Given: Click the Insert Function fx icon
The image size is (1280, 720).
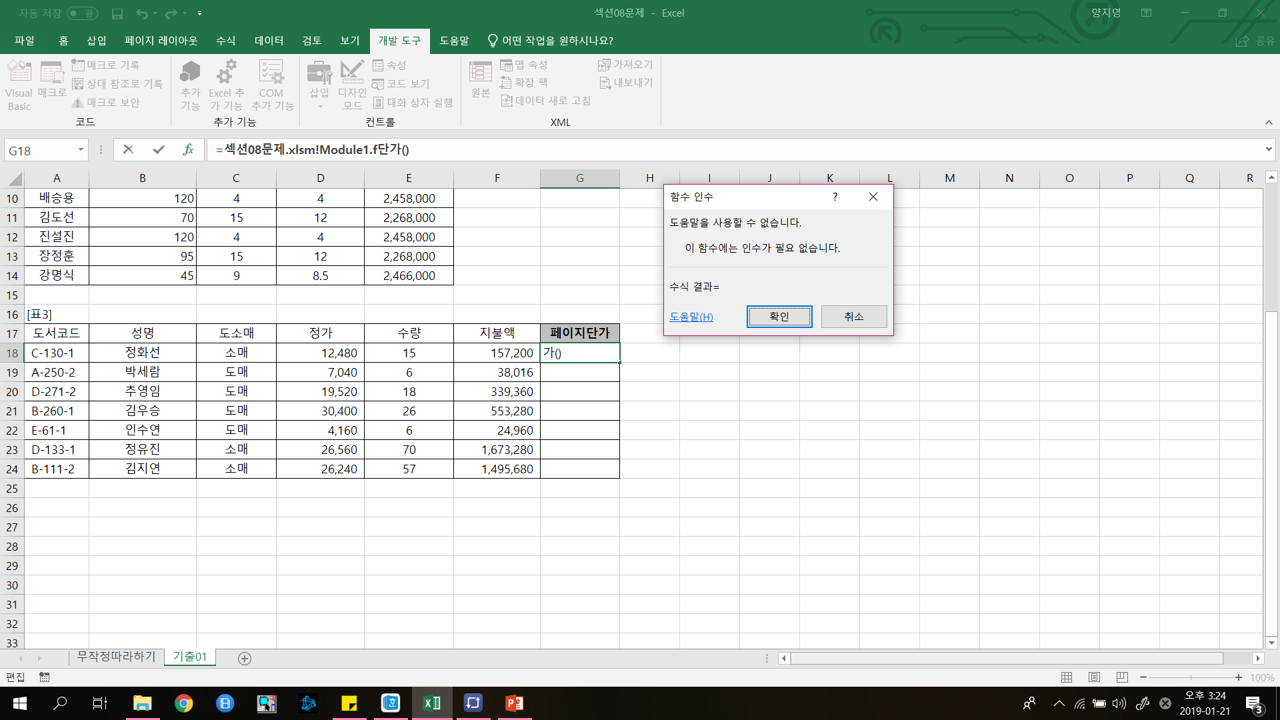Looking at the screenshot, I should pos(188,150).
